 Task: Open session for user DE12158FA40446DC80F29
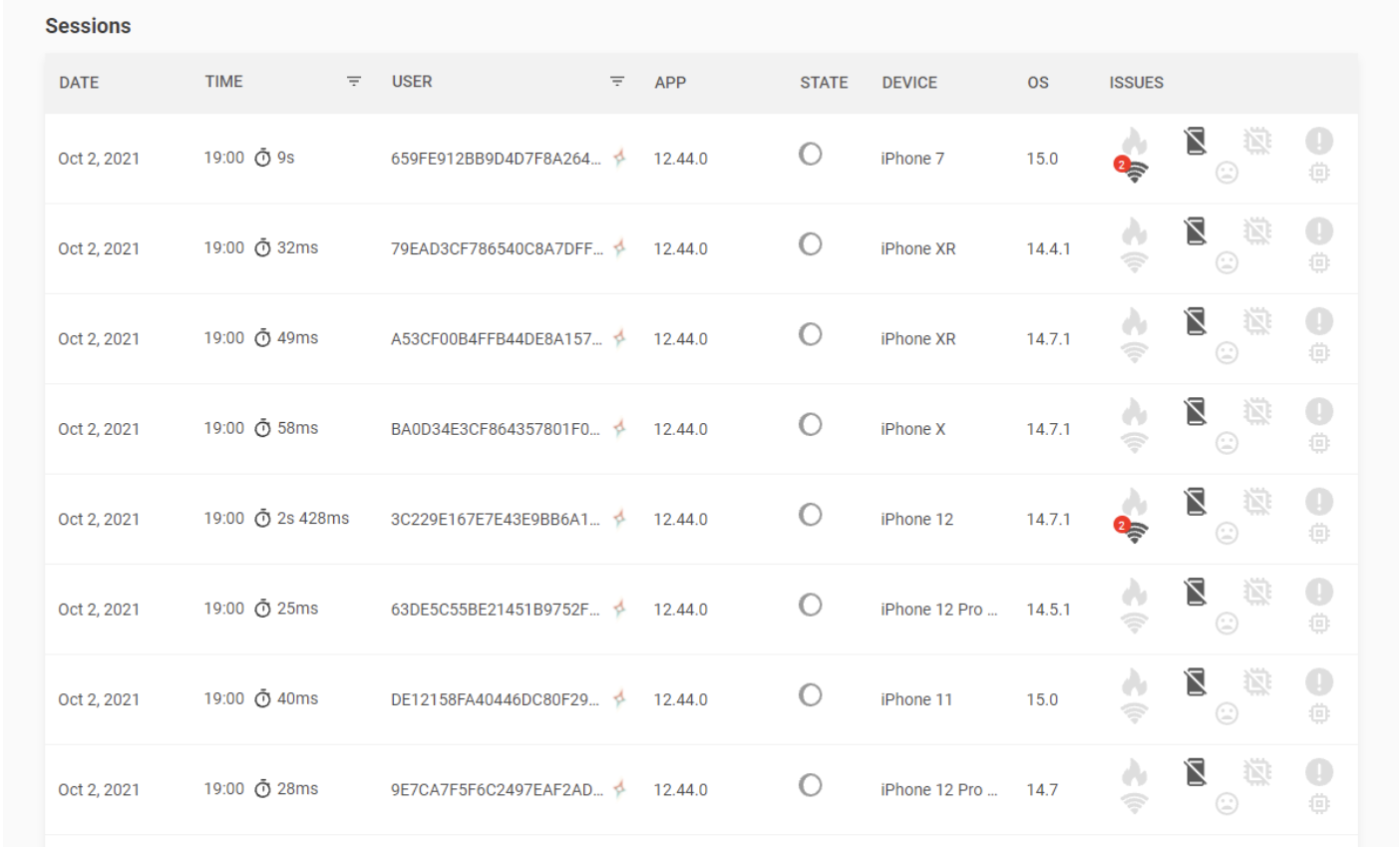(497, 699)
